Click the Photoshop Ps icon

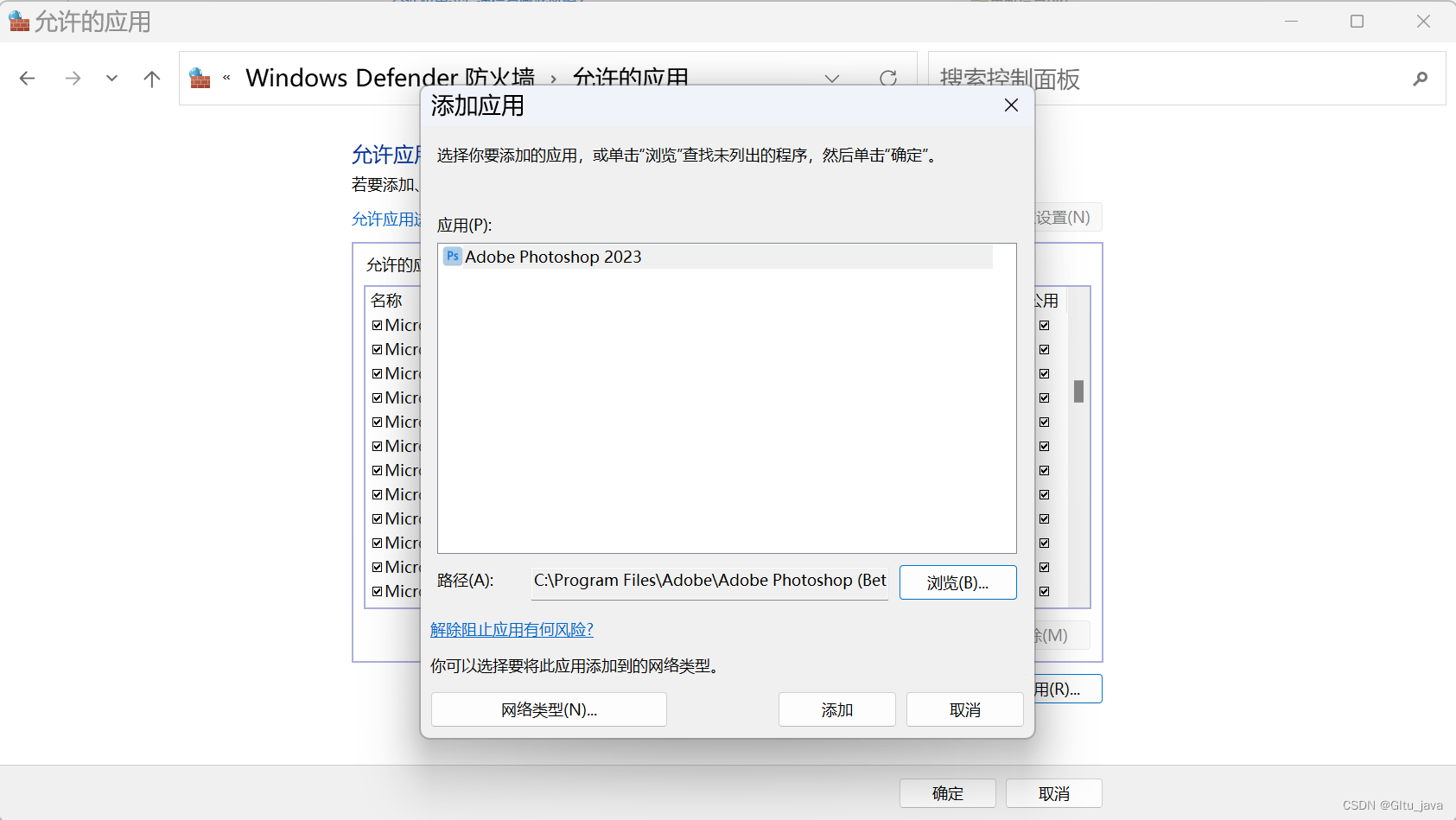coord(453,257)
